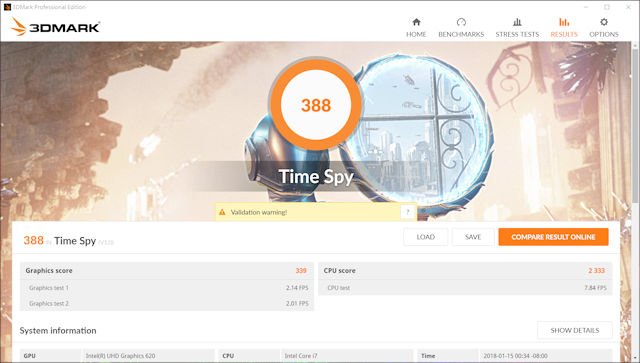This screenshot has width=640, height=363.
Task: Open the Options gear icon
Action: tap(604, 22)
